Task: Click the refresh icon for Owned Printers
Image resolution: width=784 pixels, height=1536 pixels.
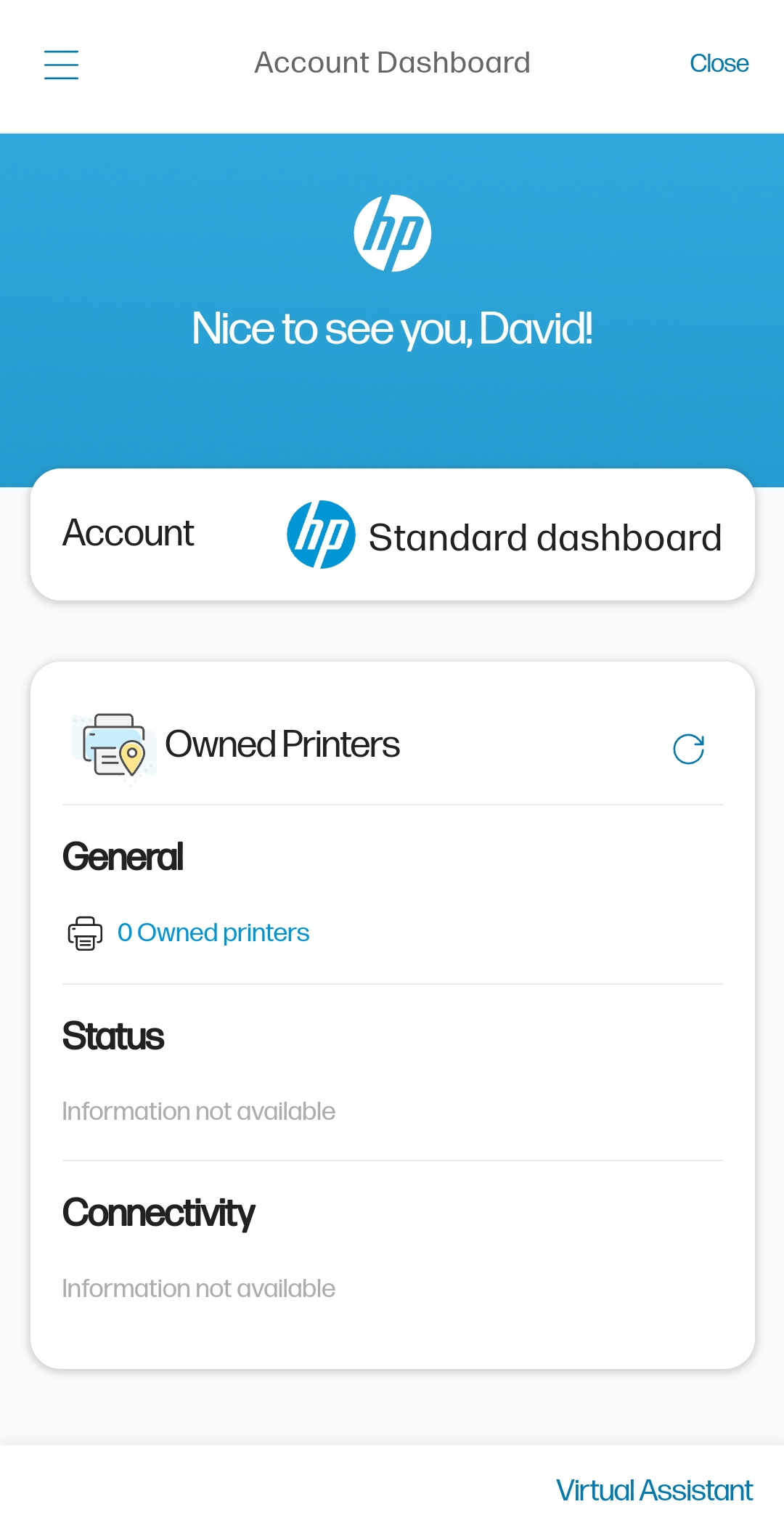Action: (688, 749)
